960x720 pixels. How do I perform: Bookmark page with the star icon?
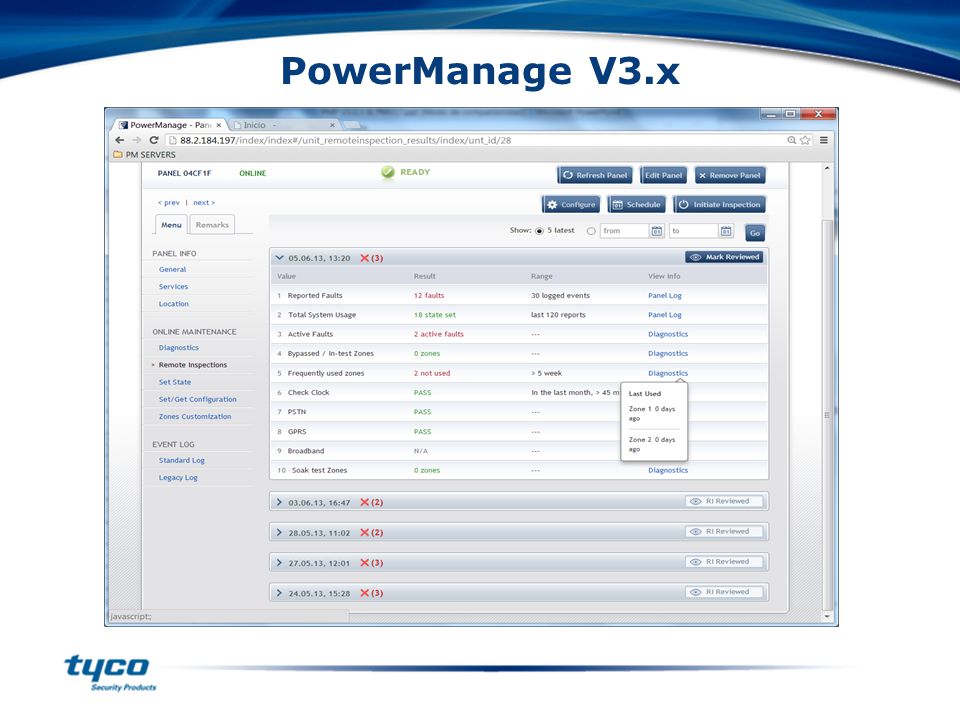805,140
